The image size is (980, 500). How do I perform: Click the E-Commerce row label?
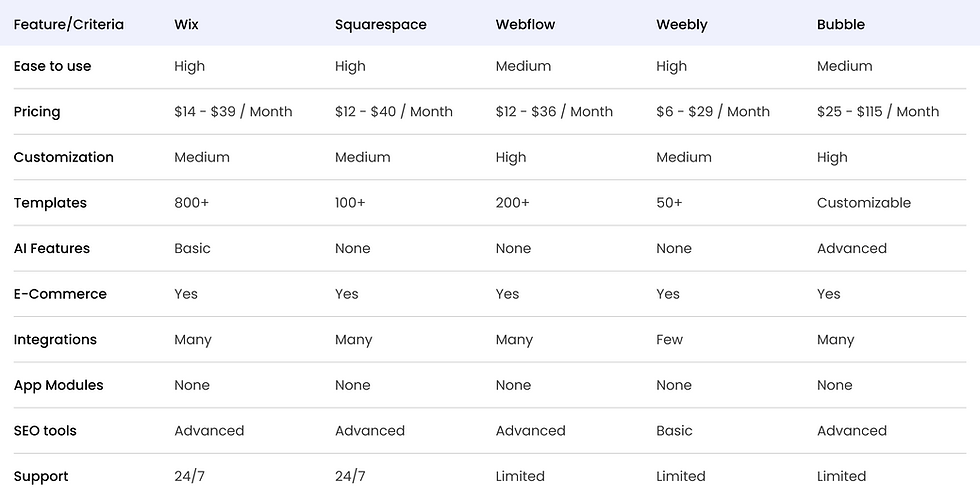[60, 294]
